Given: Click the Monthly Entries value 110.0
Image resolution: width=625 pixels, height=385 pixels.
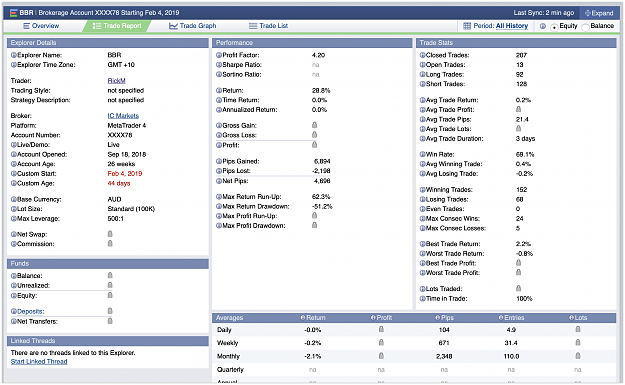Looking at the screenshot, I should pos(511,356).
